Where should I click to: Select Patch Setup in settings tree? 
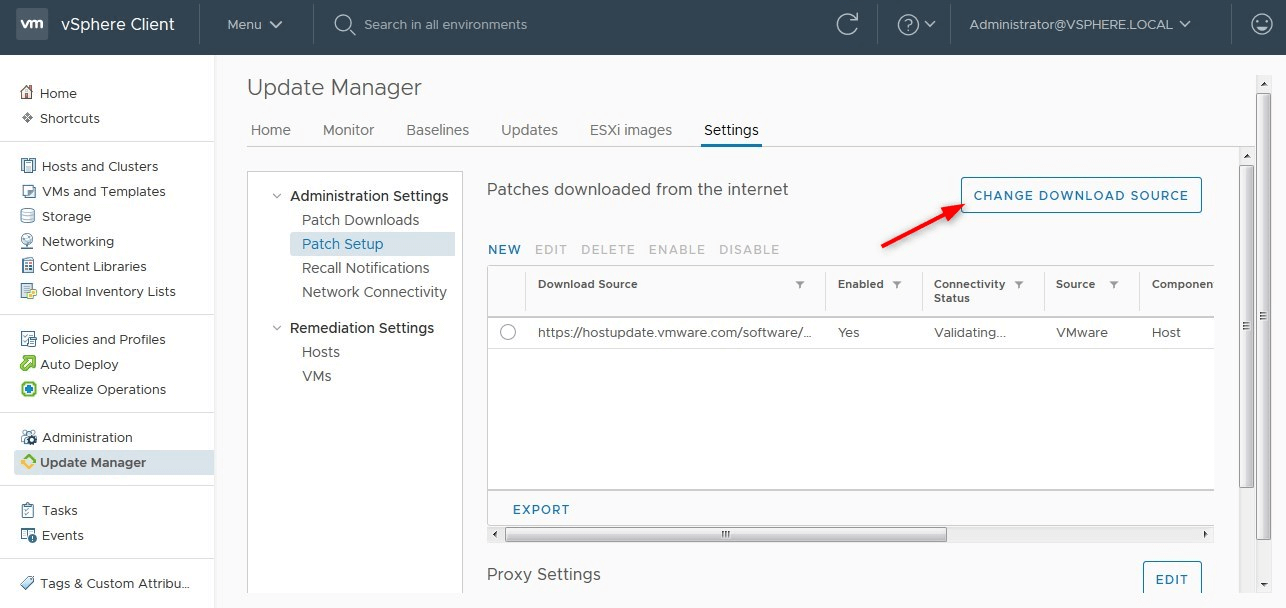click(372, 244)
